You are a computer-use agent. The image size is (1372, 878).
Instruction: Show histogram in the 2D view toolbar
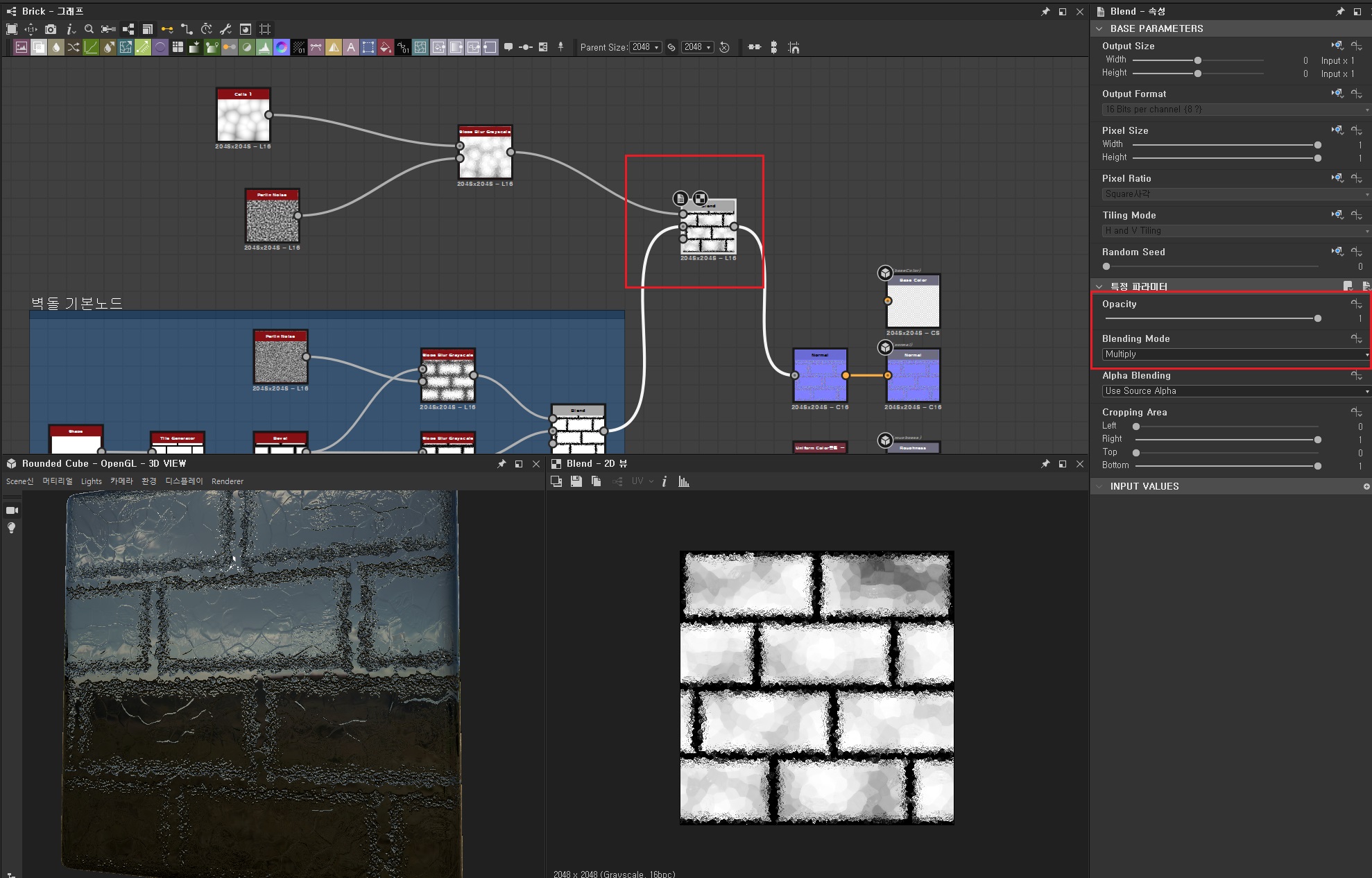click(684, 481)
